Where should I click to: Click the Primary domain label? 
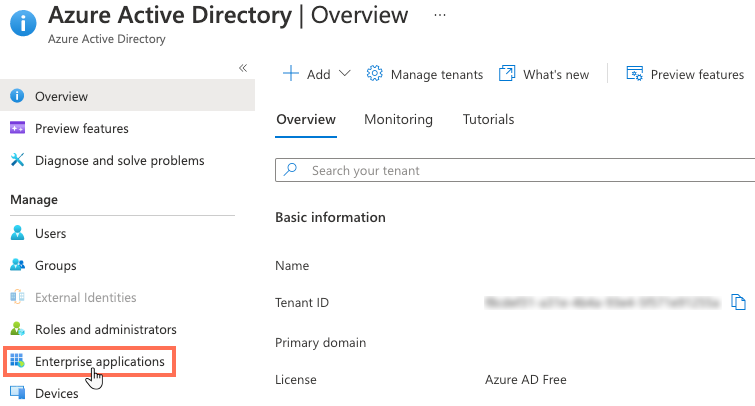320,342
